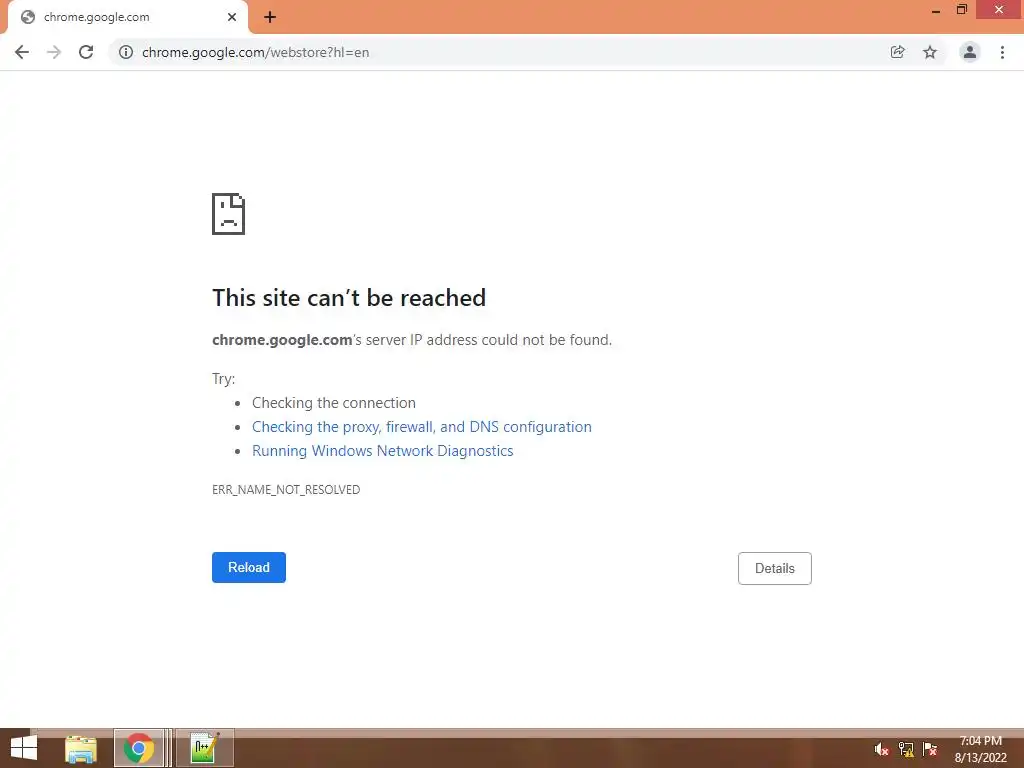Open the green notepad app in taskbar
This screenshot has height=768, width=1024.
click(204, 748)
